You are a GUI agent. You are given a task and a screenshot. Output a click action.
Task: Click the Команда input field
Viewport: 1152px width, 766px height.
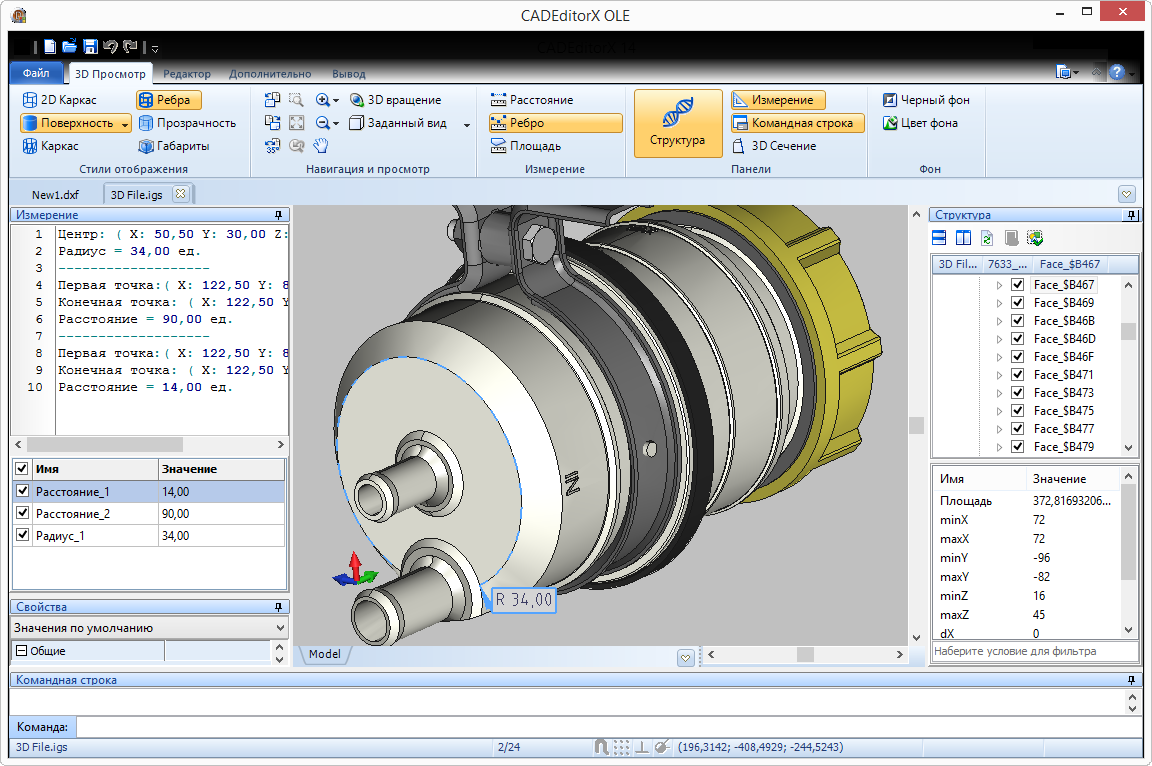[600, 727]
